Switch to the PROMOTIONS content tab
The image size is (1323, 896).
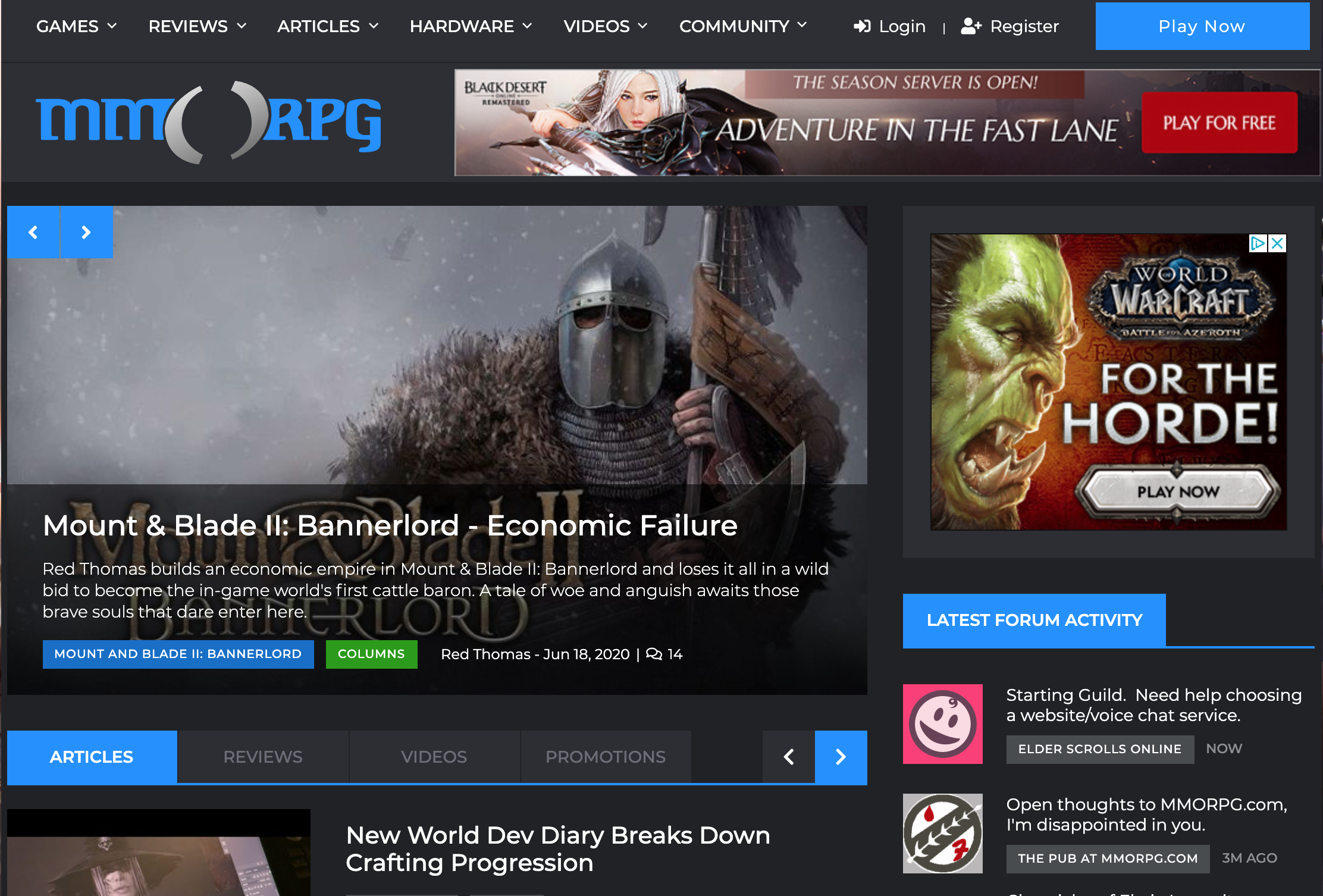pos(606,757)
